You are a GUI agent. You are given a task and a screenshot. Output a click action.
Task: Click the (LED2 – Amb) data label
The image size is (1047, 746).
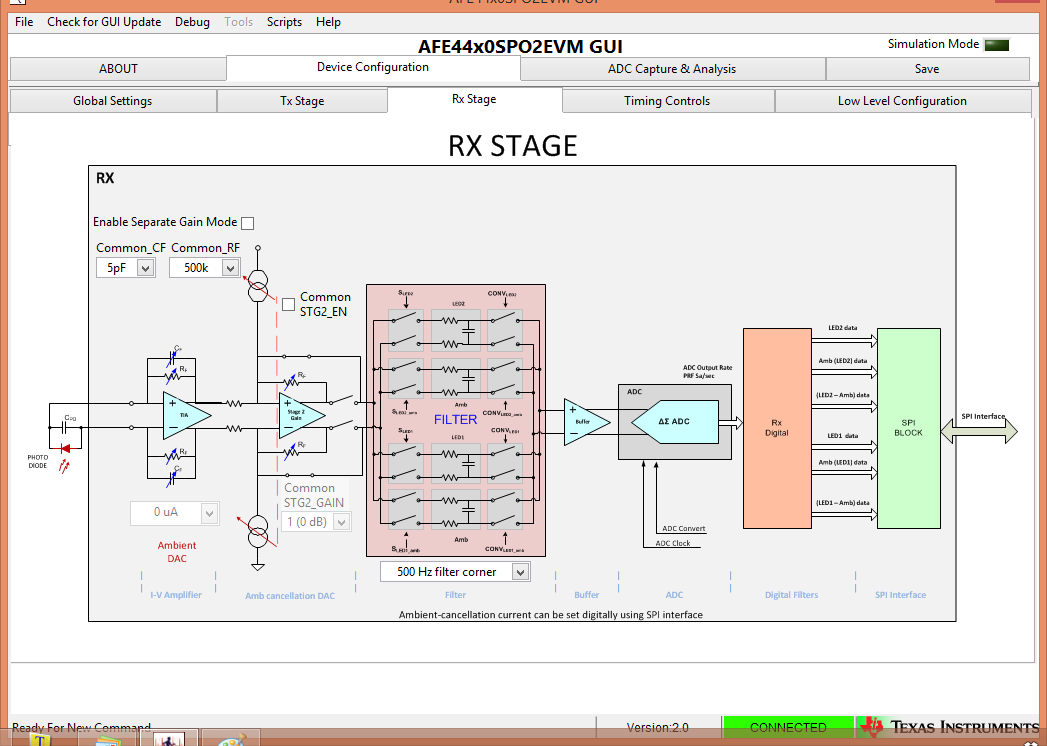coord(843,395)
